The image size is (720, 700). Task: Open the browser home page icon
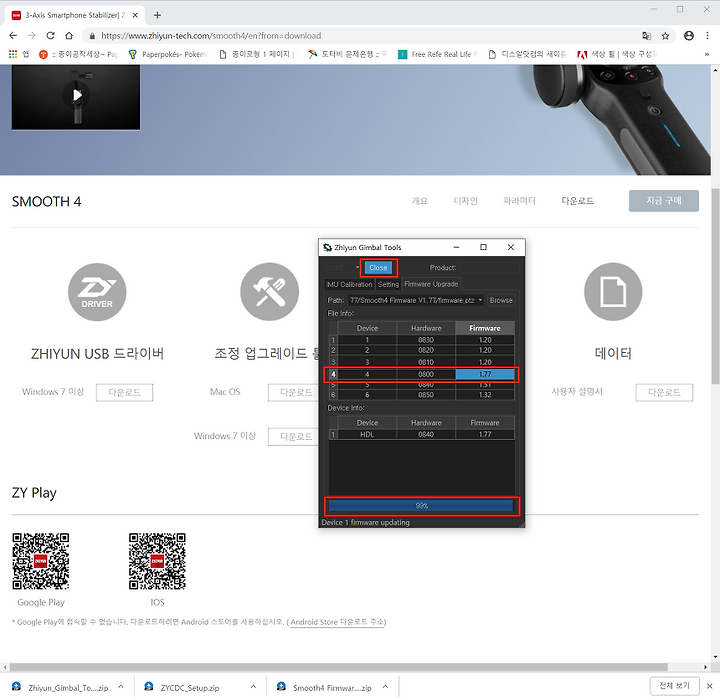(x=69, y=35)
